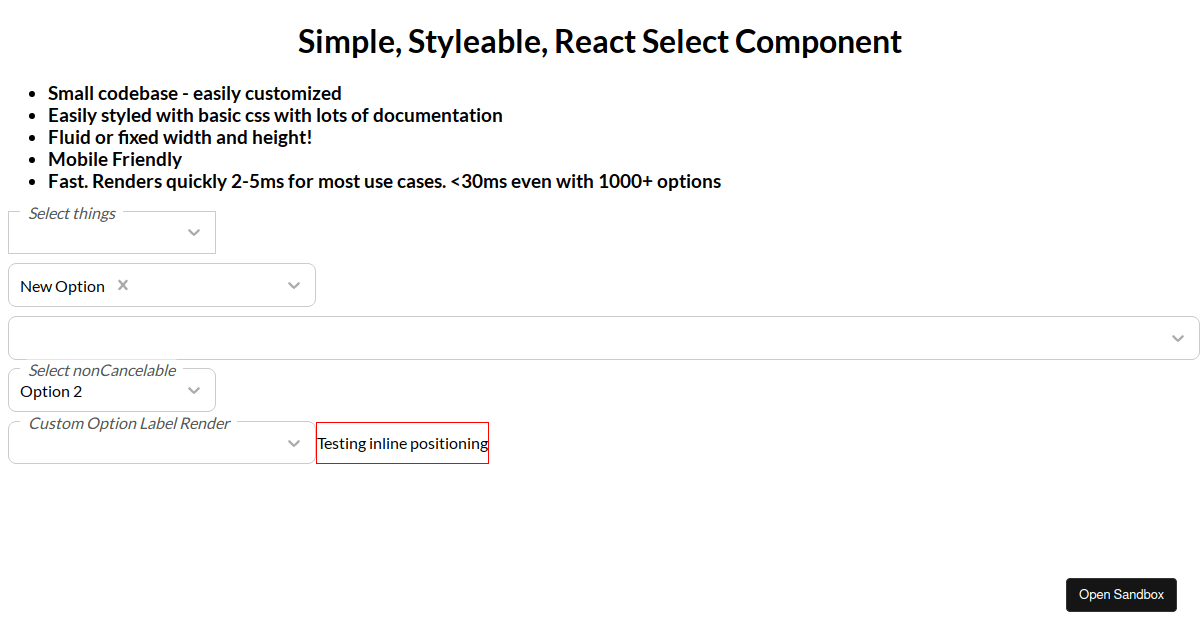This screenshot has height=630, width=1200.
Task: Click the Custom Option Label Render label
Action: (128, 423)
